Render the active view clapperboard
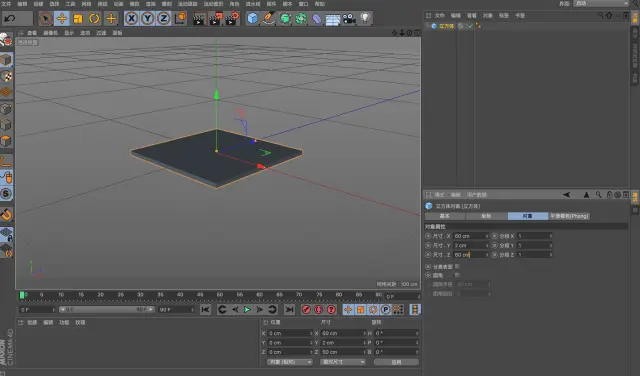The height and width of the screenshot is (376, 640). 199,19
